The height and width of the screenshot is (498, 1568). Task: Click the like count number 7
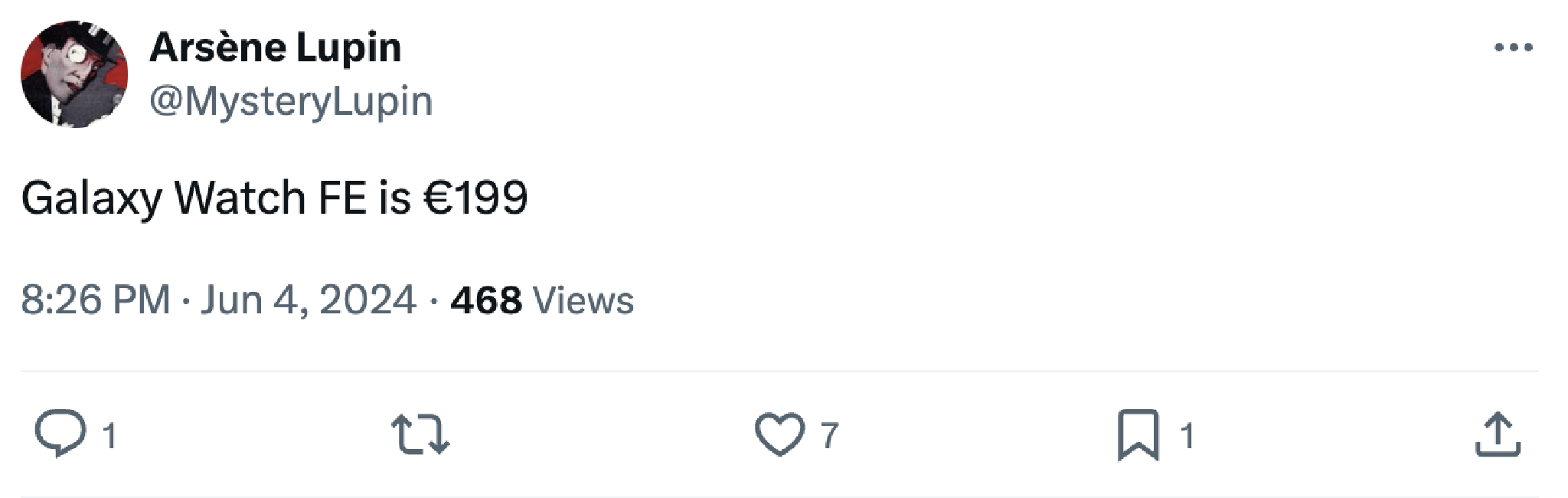coord(830,436)
